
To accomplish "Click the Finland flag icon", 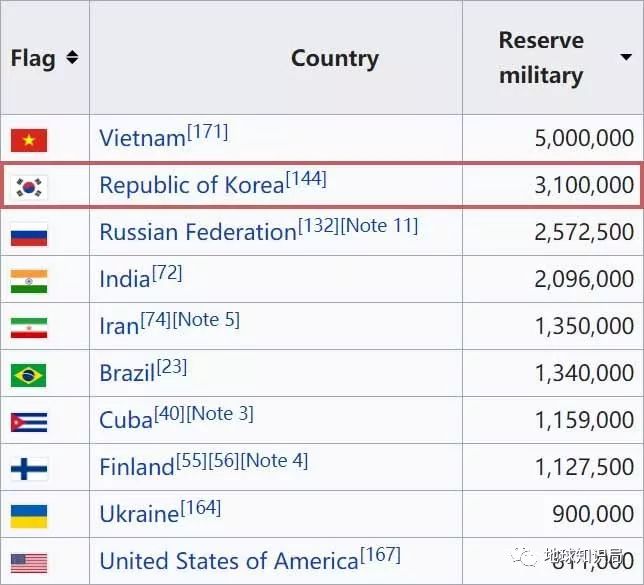I will click(29, 468).
